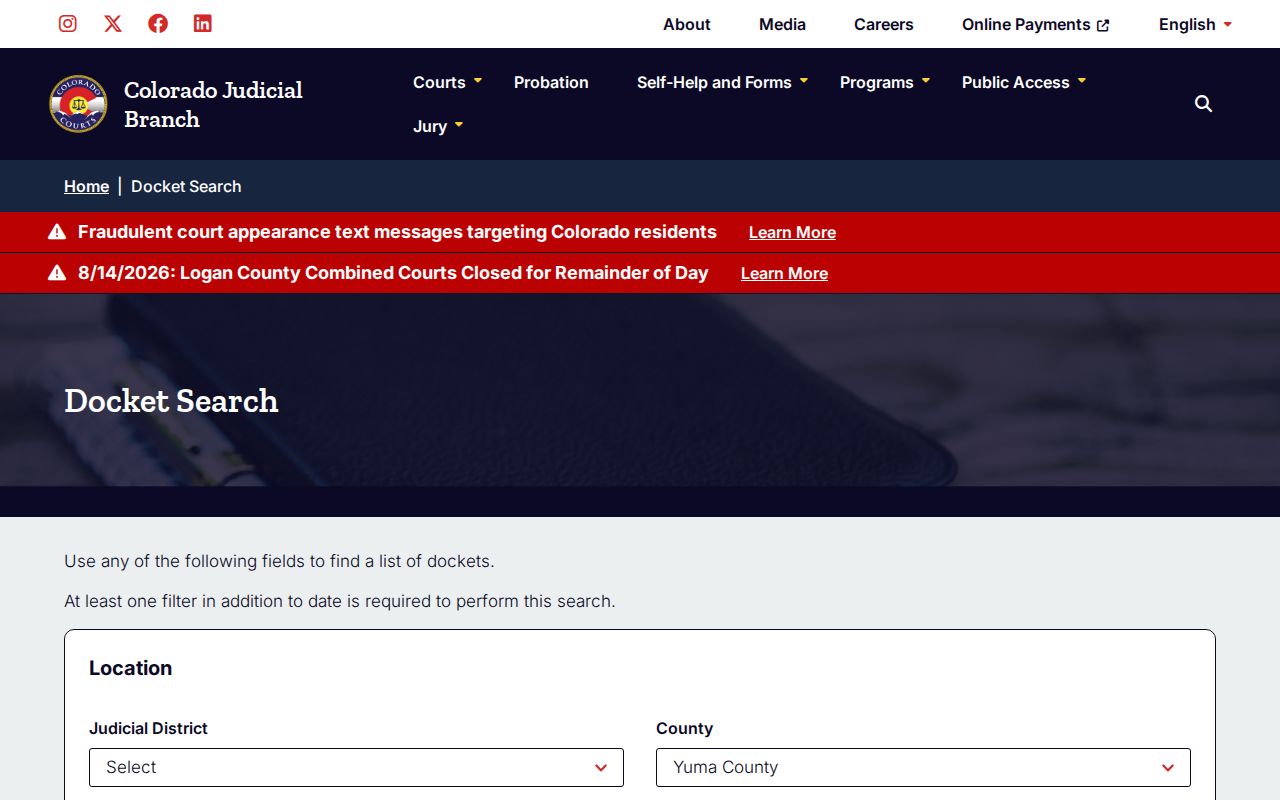Click the Colorado Judicial Branch title
Viewport: 1280px width, 800px height.
[213, 104]
